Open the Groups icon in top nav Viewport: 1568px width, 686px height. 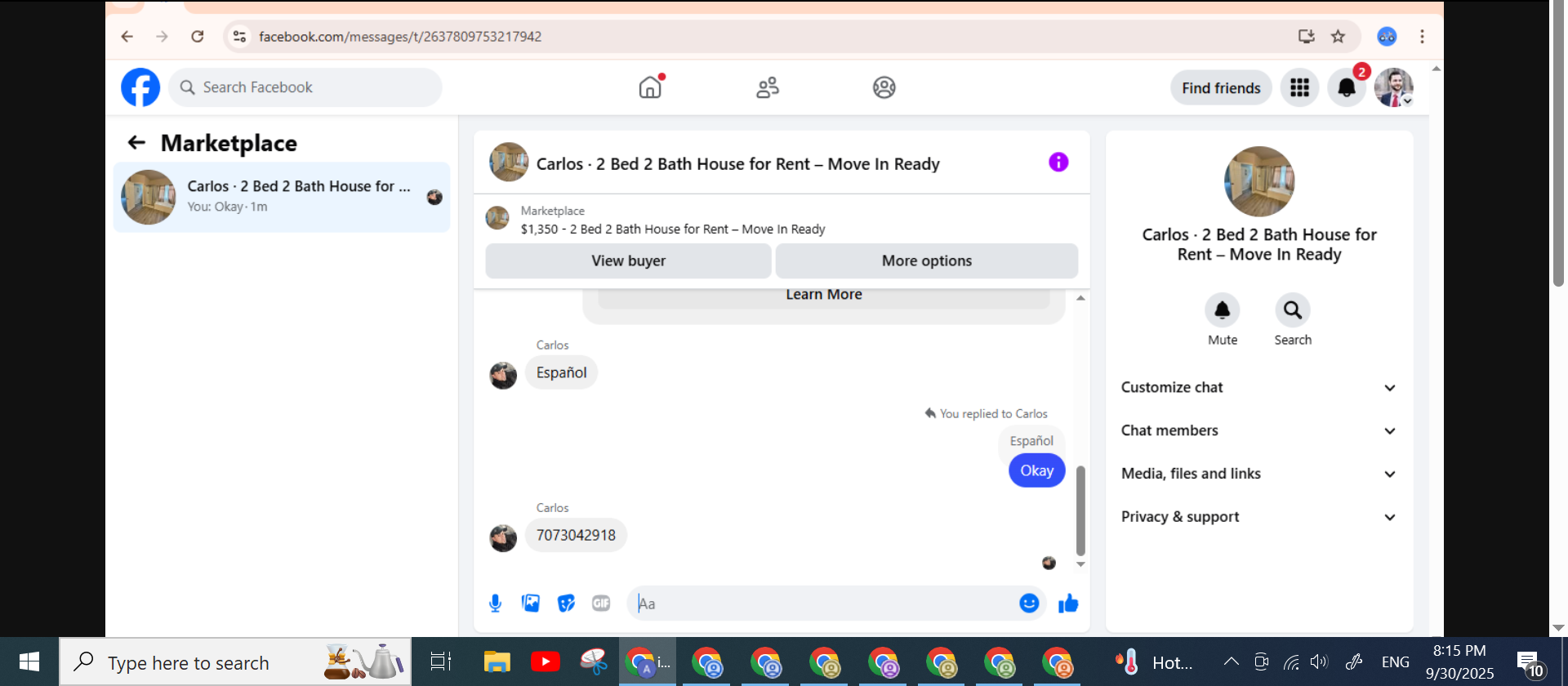[884, 87]
